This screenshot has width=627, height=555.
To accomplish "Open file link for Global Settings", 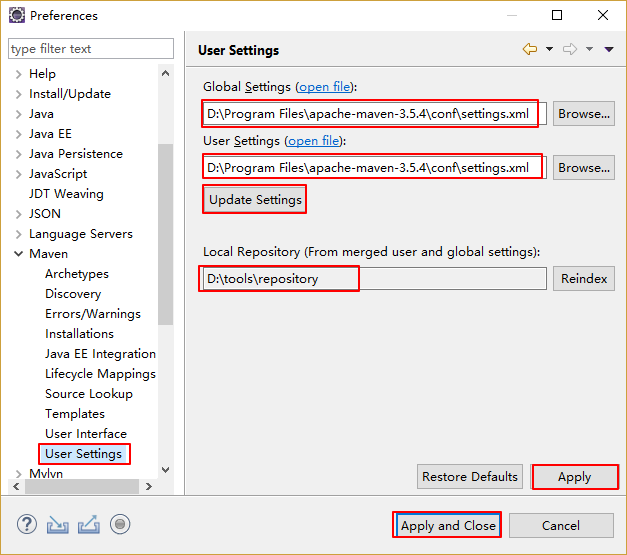I will [324, 87].
